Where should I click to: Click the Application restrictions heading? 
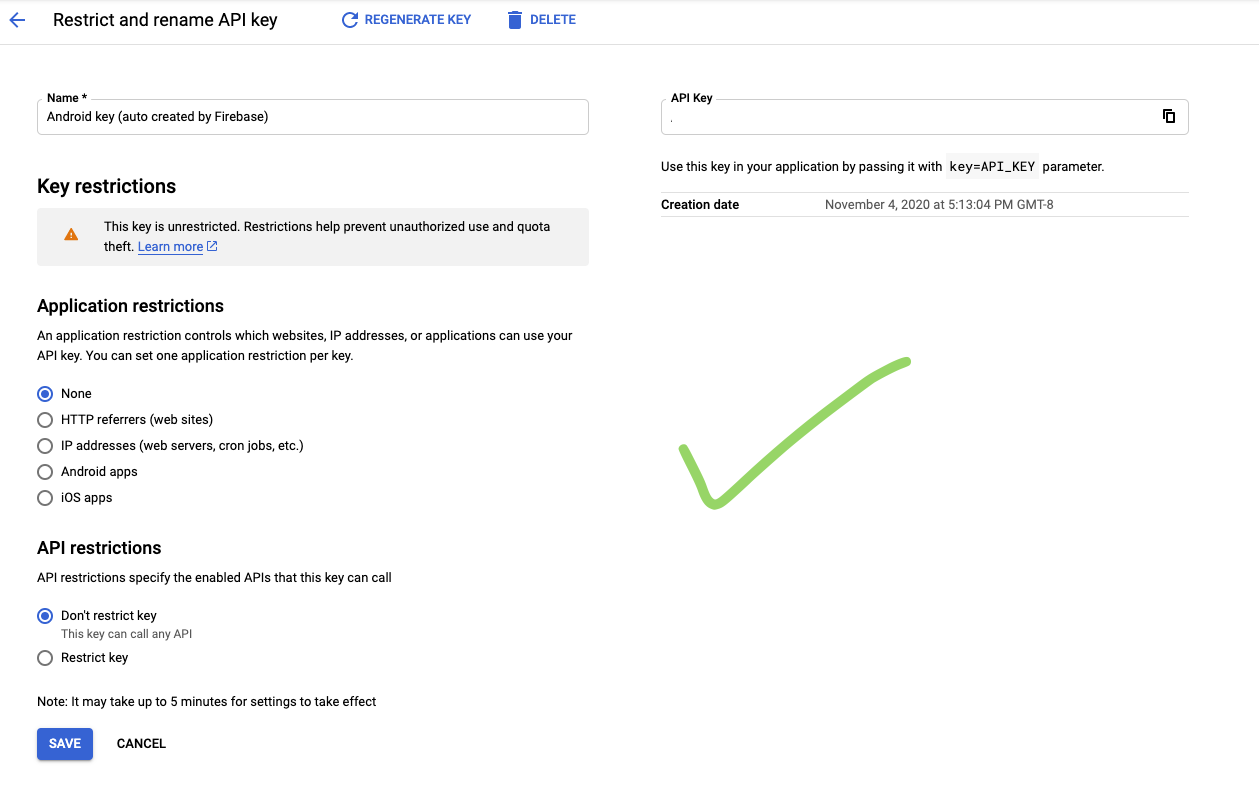click(x=130, y=306)
